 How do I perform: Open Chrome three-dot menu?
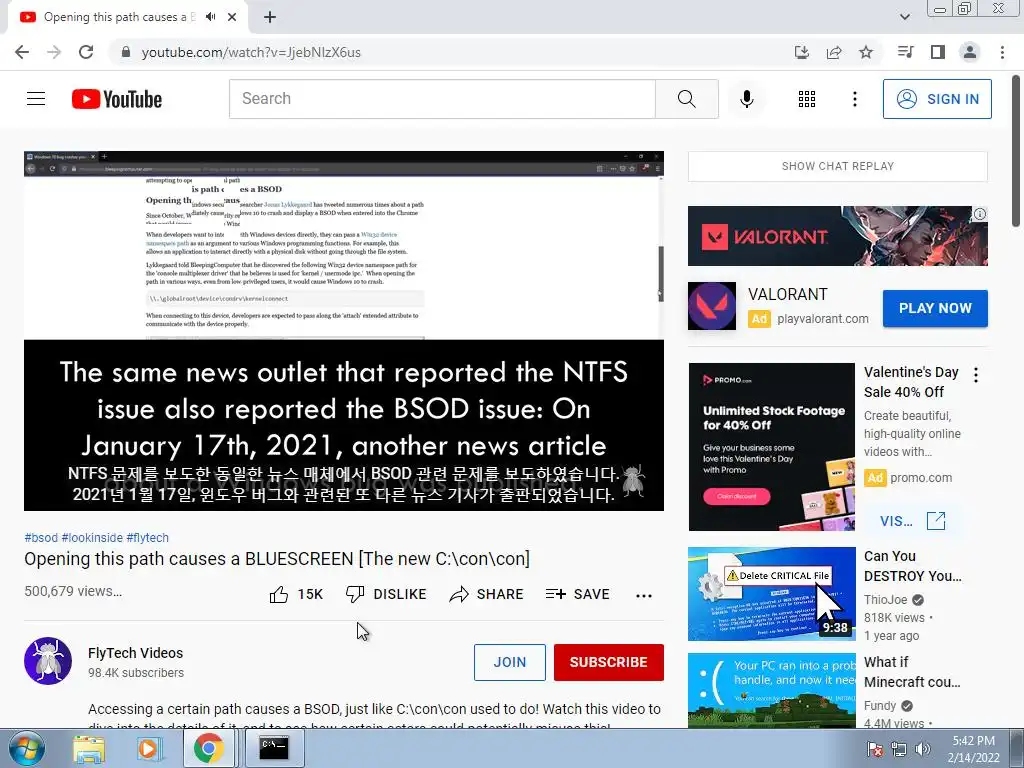tap(1002, 52)
